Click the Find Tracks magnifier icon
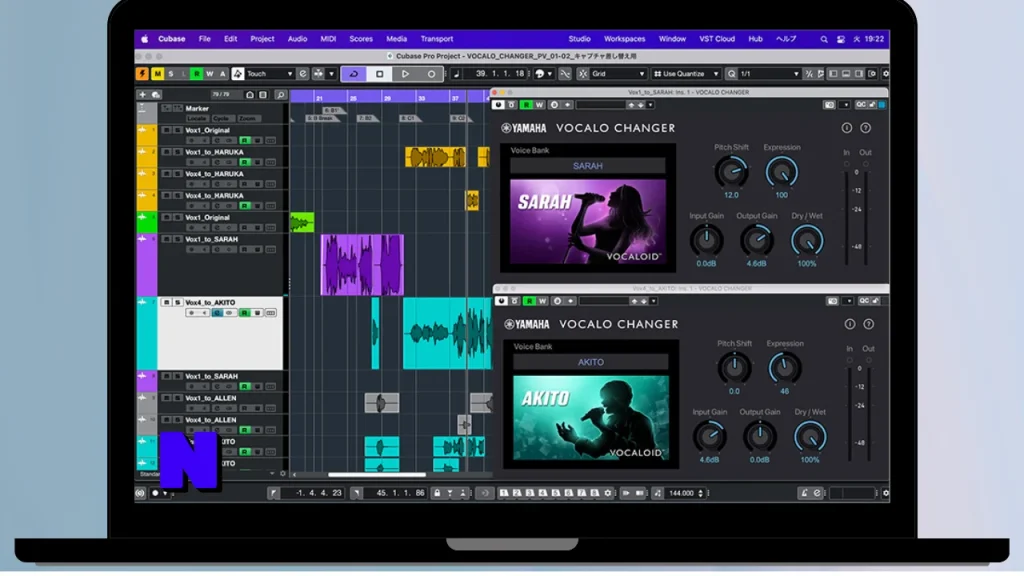 [x=280, y=95]
